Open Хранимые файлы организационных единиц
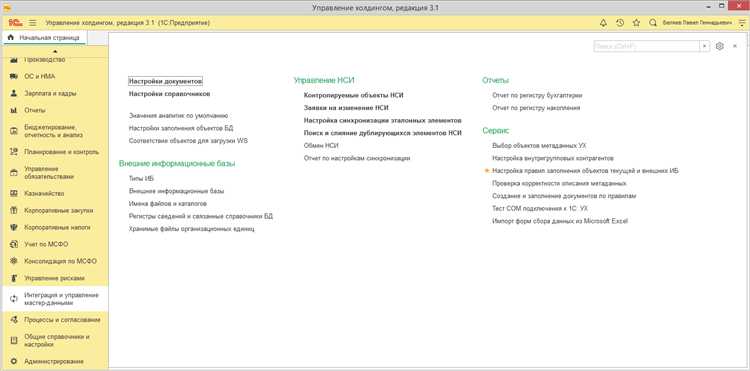This screenshot has width=750, height=371. click(x=191, y=229)
